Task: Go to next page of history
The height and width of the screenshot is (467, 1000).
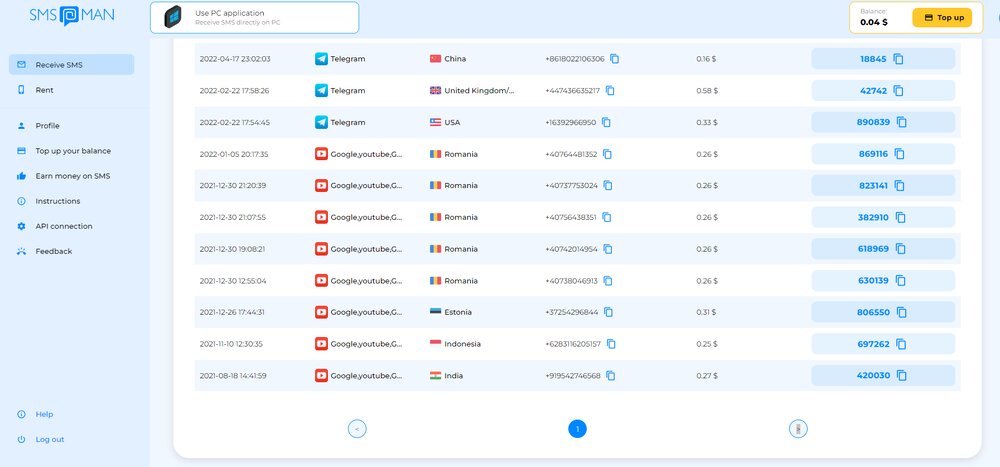Action: pyautogui.click(x=798, y=429)
